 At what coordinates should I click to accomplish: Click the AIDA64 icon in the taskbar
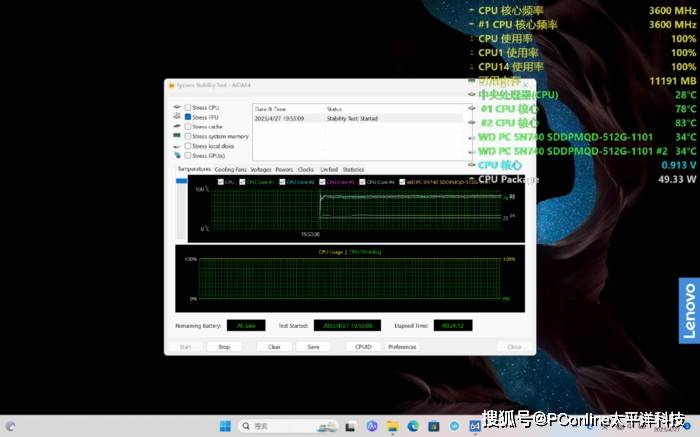click(475, 427)
